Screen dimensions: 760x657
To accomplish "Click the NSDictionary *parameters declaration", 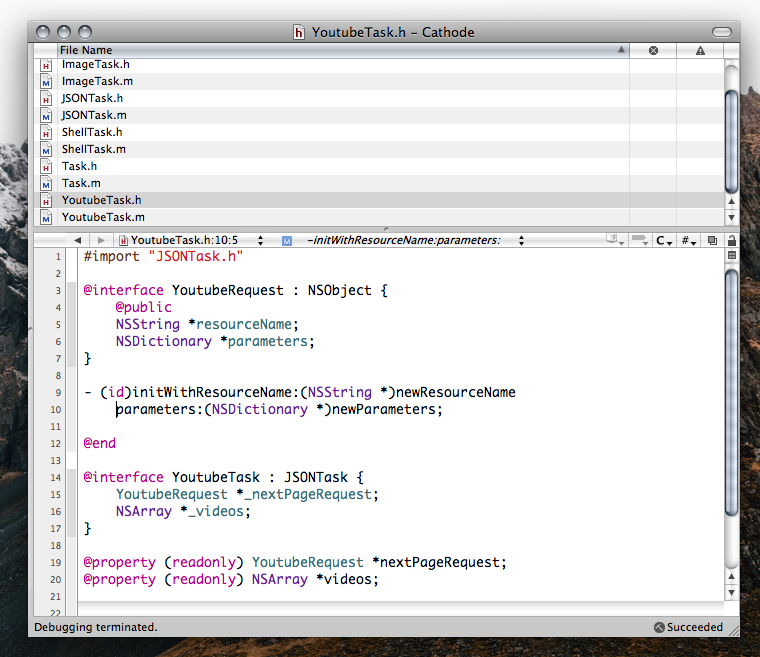I will click(215, 341).
